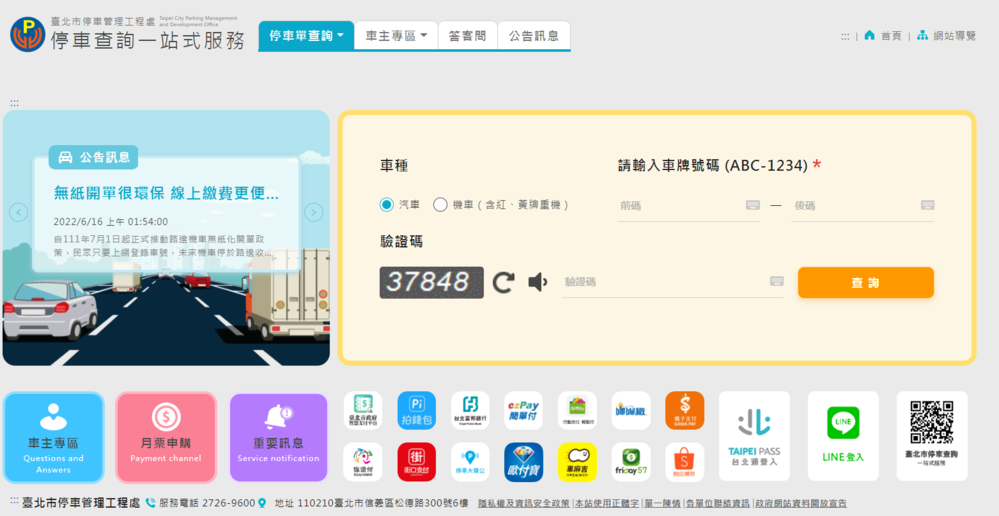The height and width of the screenshot is (516, 999).
Task: Expand the 車主專區 dropdown menu
Action: tap(396, 36)
